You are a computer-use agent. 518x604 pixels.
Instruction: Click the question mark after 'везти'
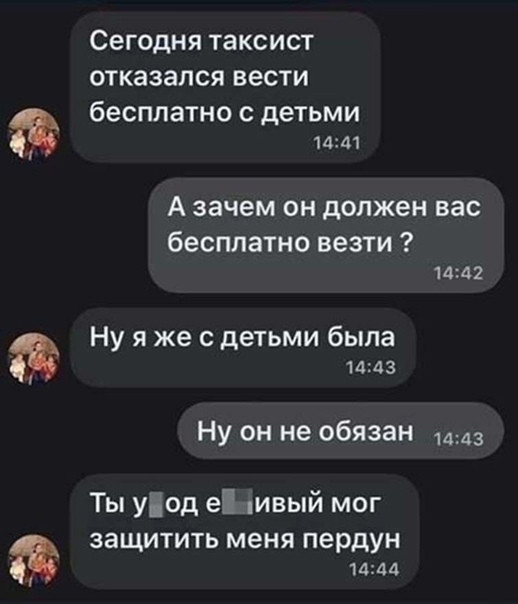(404, 243)
